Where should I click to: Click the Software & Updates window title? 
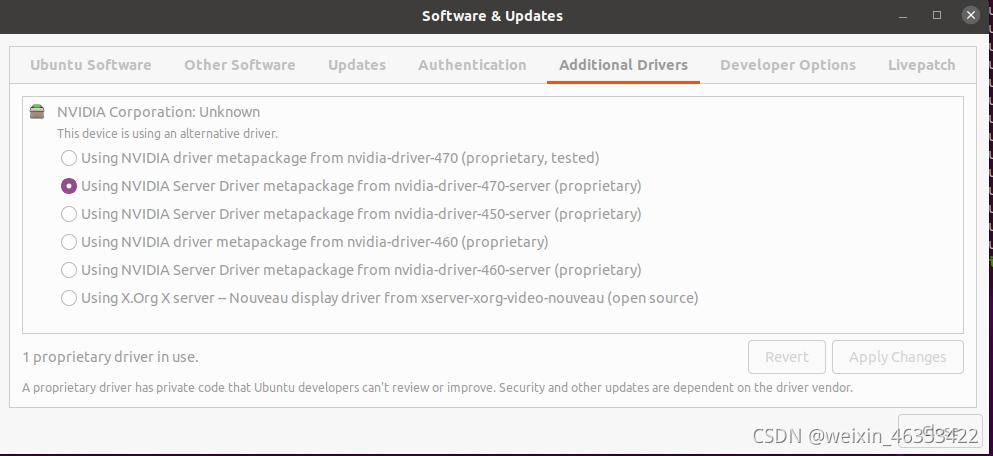coord(492,16)
